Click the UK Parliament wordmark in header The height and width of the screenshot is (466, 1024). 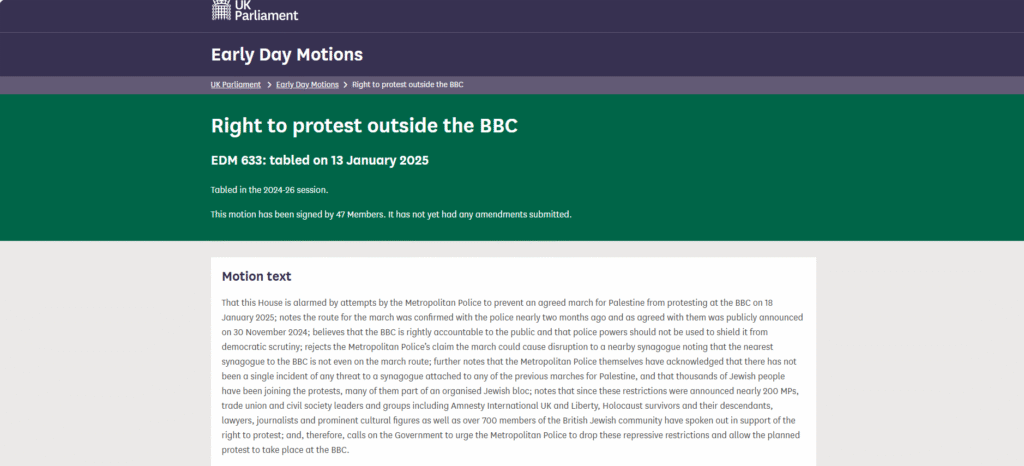[266, 10]
